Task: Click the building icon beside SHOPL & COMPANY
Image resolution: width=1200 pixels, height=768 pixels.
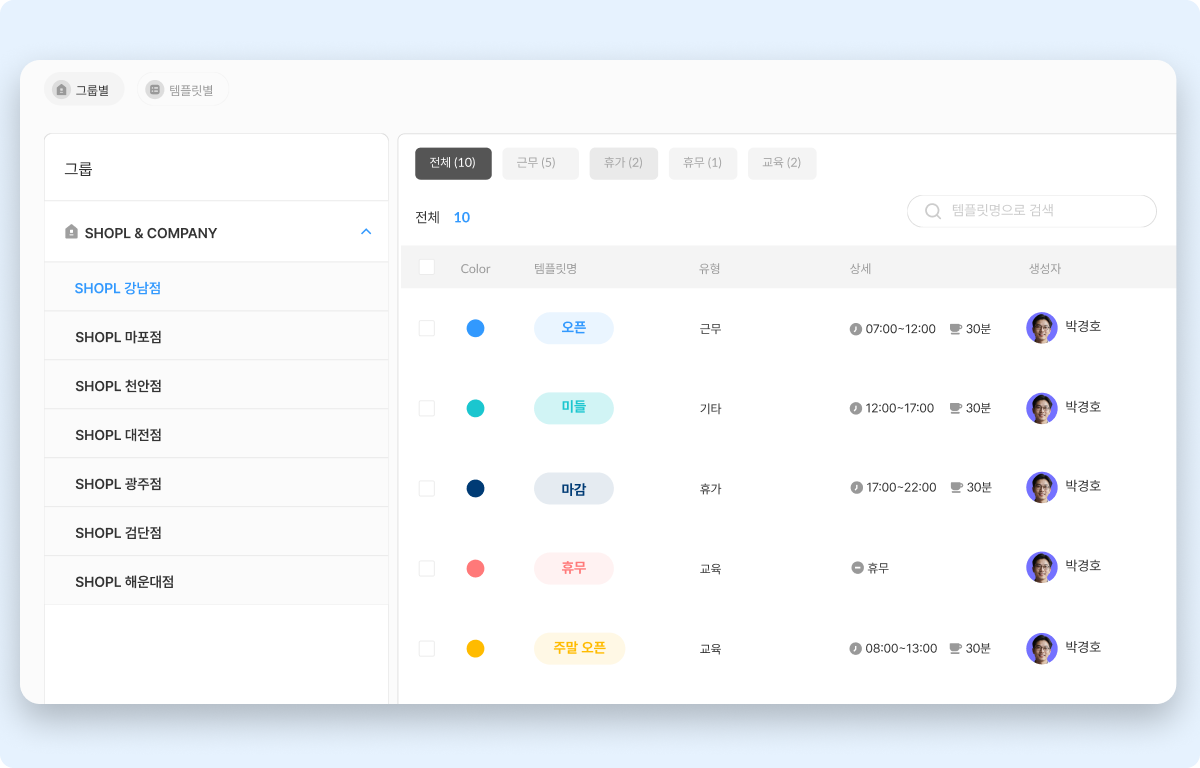Action: 71,232
